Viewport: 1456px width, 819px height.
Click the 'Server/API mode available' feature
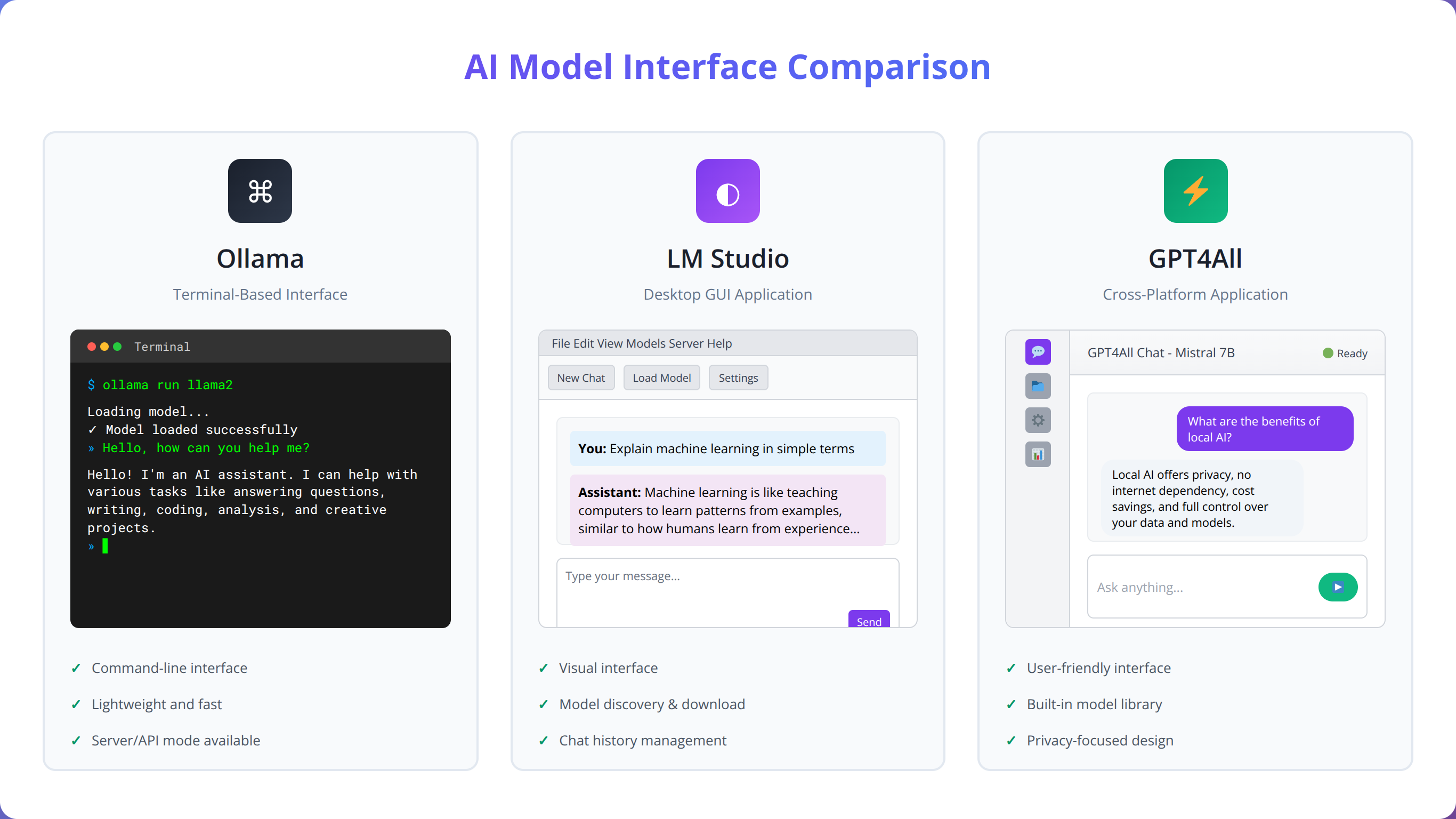176,741
